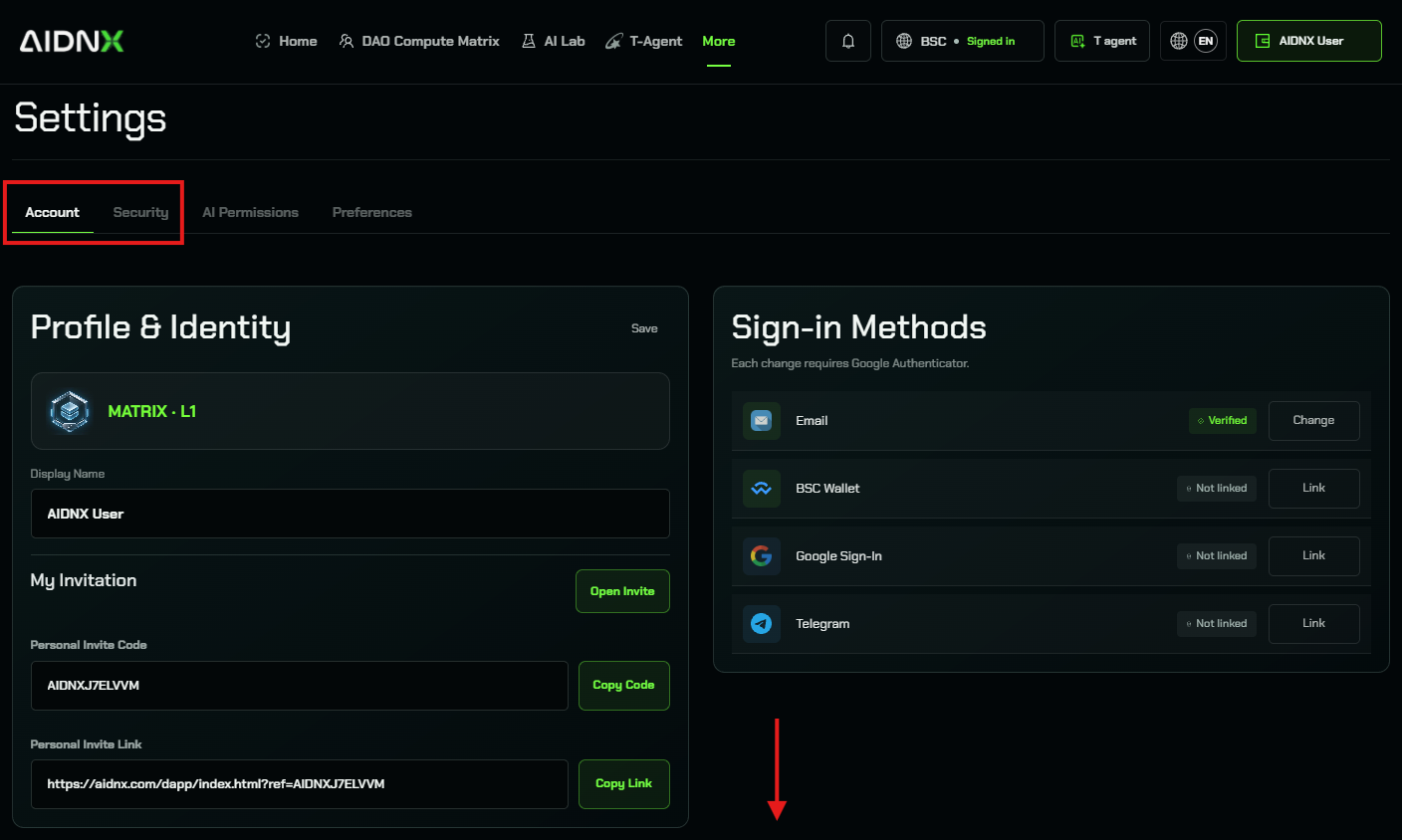This screenshot has height=840, width=1402.
Task: Click Telegram Not linked status
Action: click(x=1217, y=624)
